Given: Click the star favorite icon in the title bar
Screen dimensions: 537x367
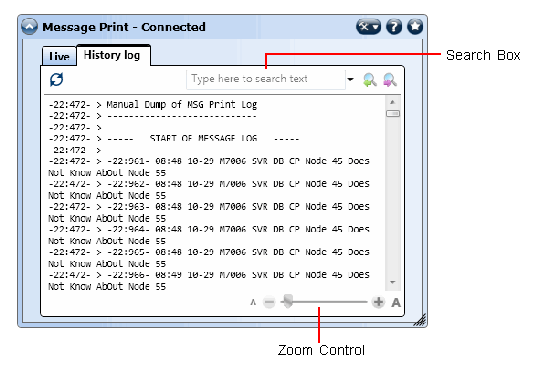Looking at the screenshot, I should pyautogui.click(x=415, y=26).
